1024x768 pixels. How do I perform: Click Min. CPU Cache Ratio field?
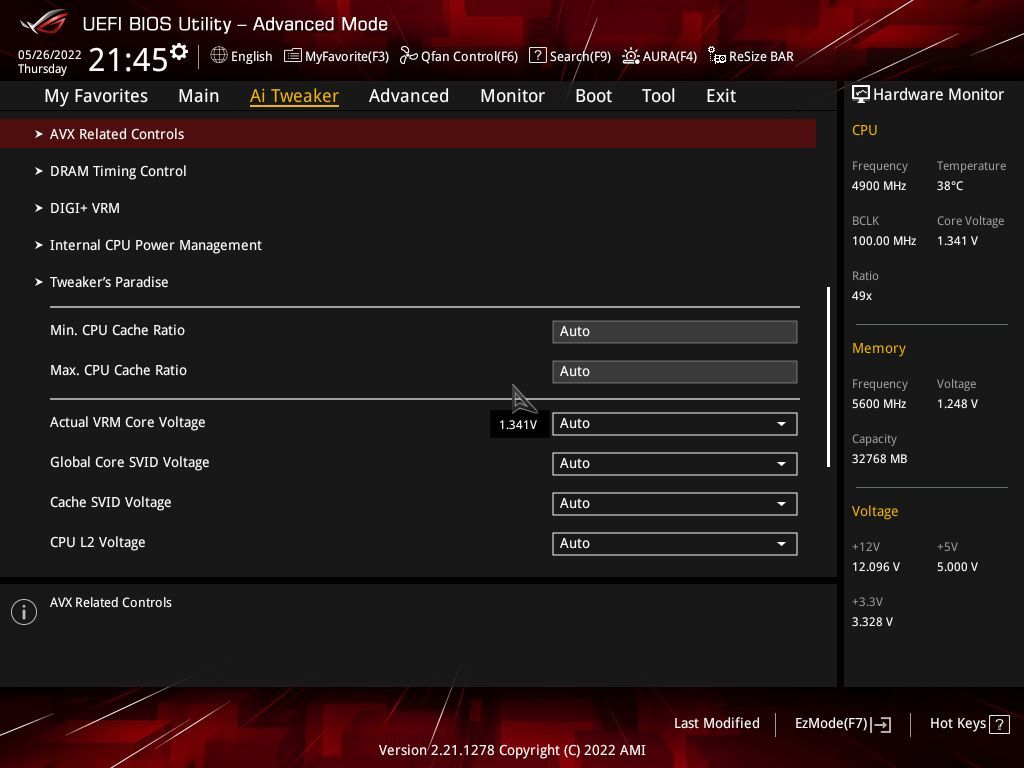coord(675,332)
